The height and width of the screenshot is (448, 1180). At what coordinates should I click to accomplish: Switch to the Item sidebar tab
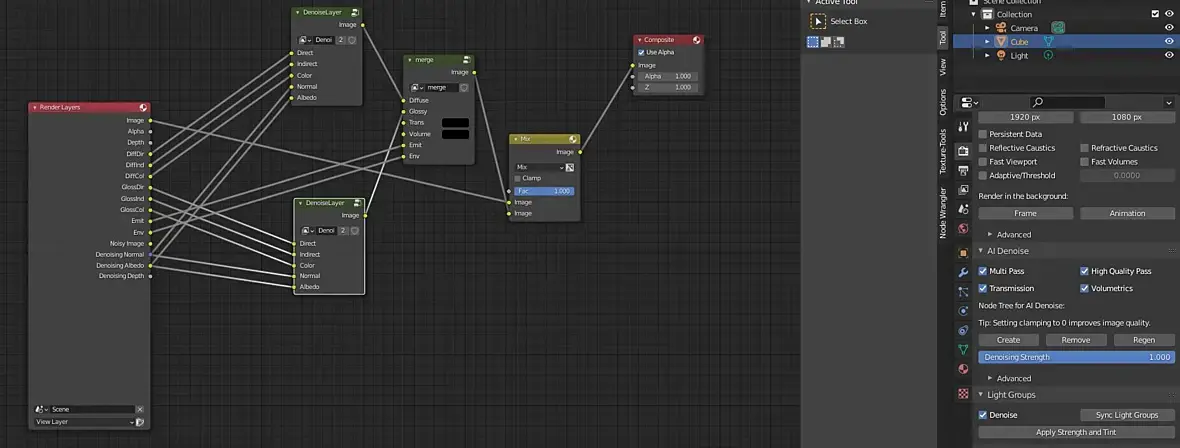point(943,9)
